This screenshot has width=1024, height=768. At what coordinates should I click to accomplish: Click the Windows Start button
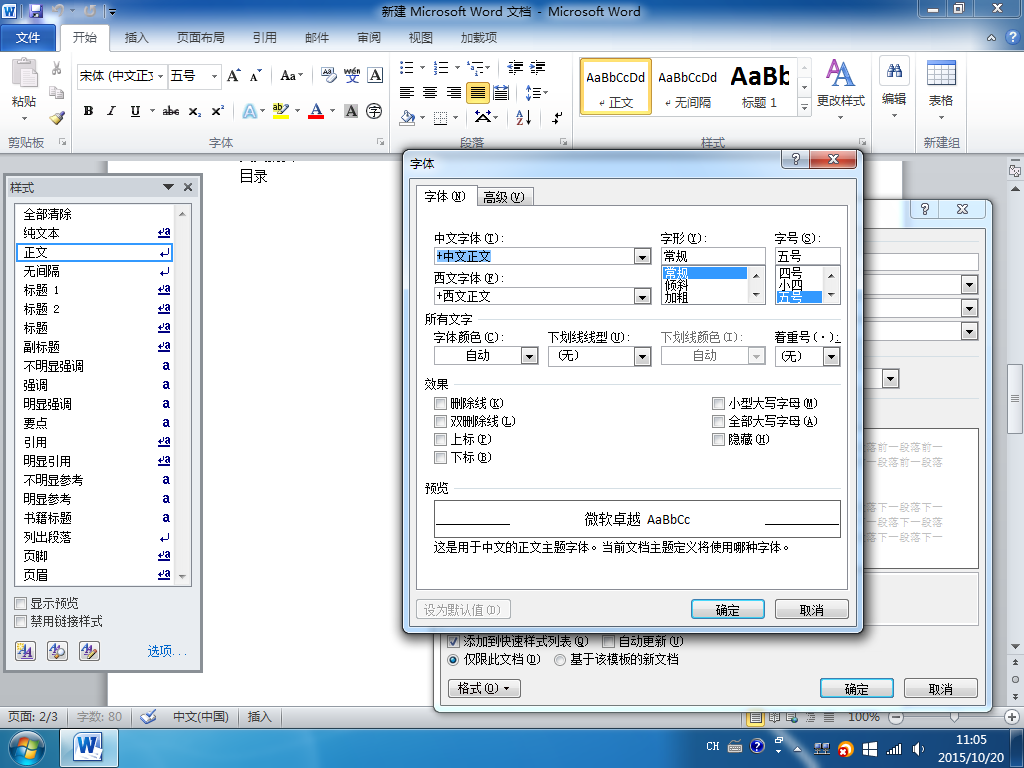pos(27,748)
